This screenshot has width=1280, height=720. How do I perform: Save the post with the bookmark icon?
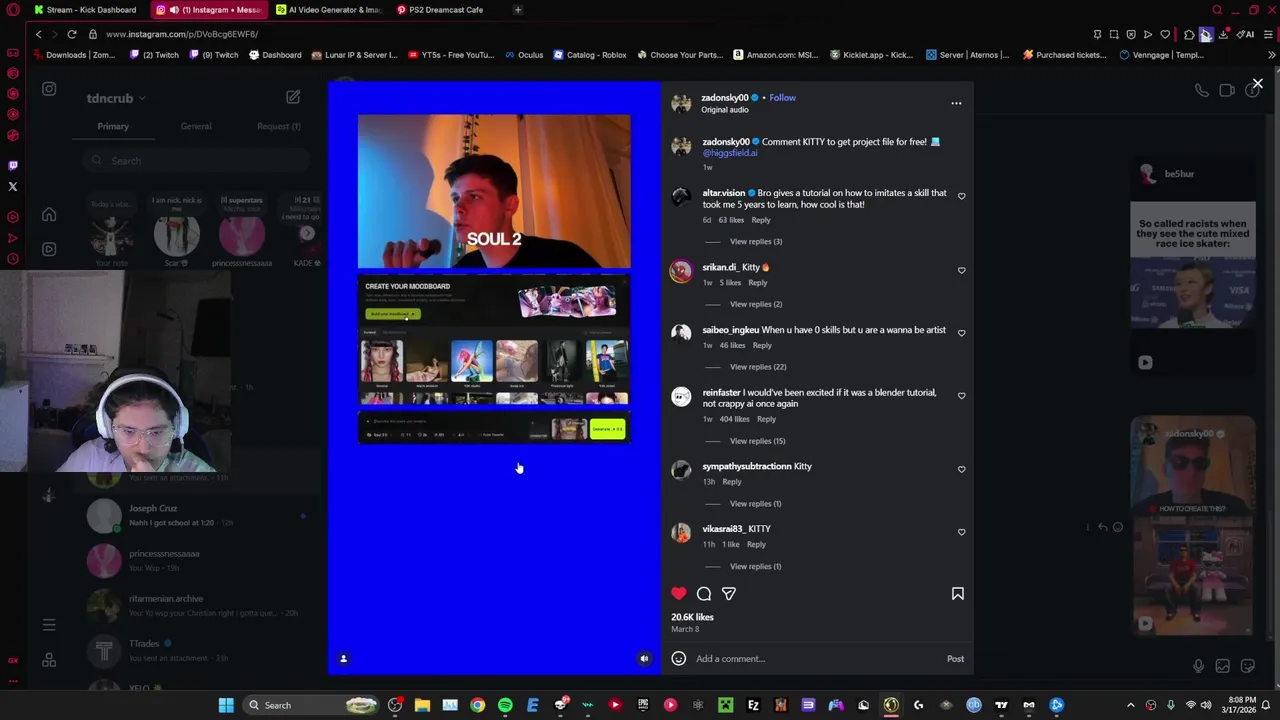coord(957,594)
